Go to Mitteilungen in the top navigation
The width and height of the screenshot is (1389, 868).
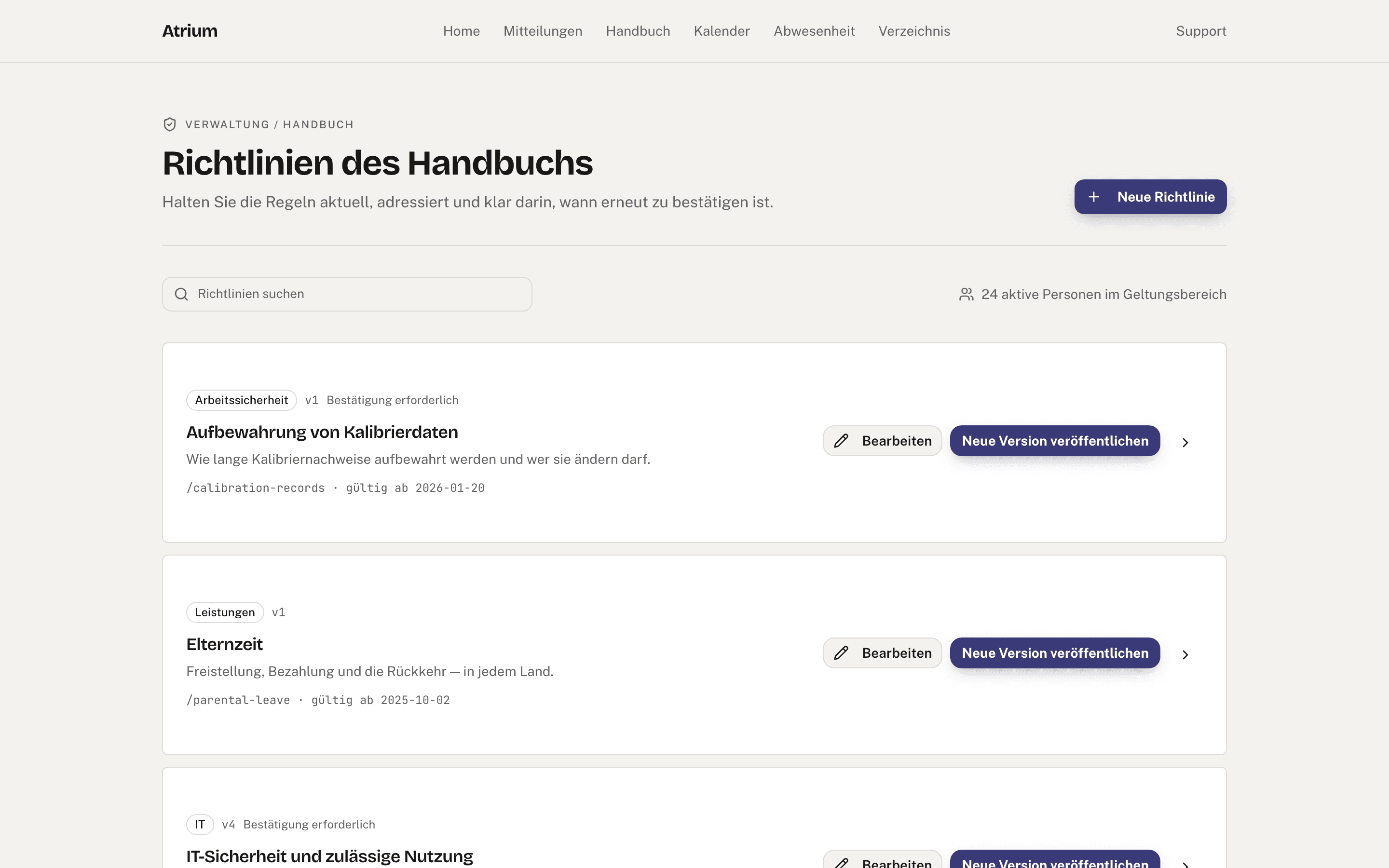click(x=543, y=31)
